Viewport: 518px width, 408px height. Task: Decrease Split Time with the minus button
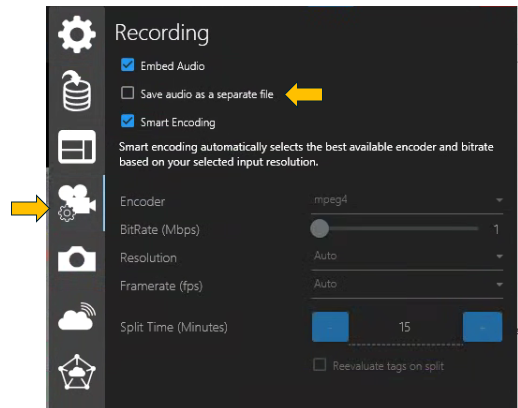click(330, 327)
